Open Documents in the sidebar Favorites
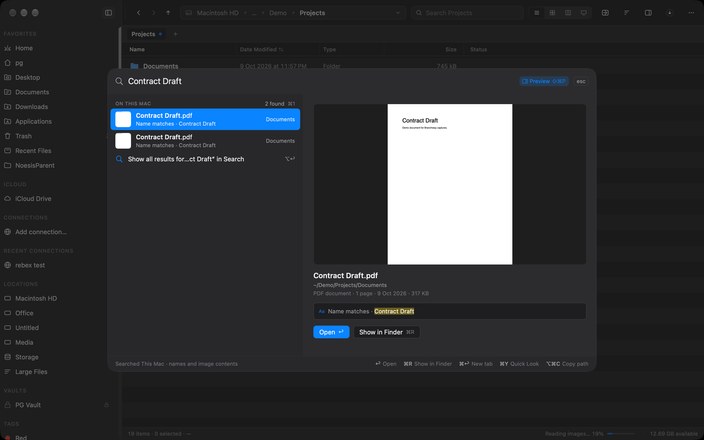The height and width of the screenshot is (440, 704). coord(32,92)
